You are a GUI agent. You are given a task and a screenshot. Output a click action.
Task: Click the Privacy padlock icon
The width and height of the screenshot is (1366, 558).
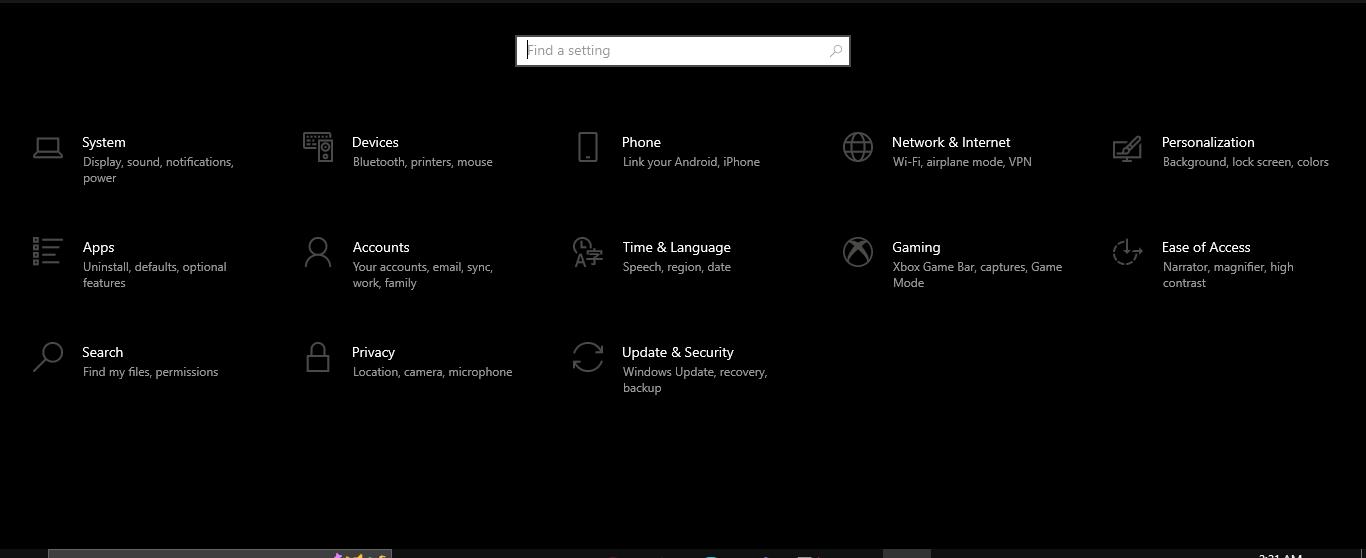pos(318,357)
